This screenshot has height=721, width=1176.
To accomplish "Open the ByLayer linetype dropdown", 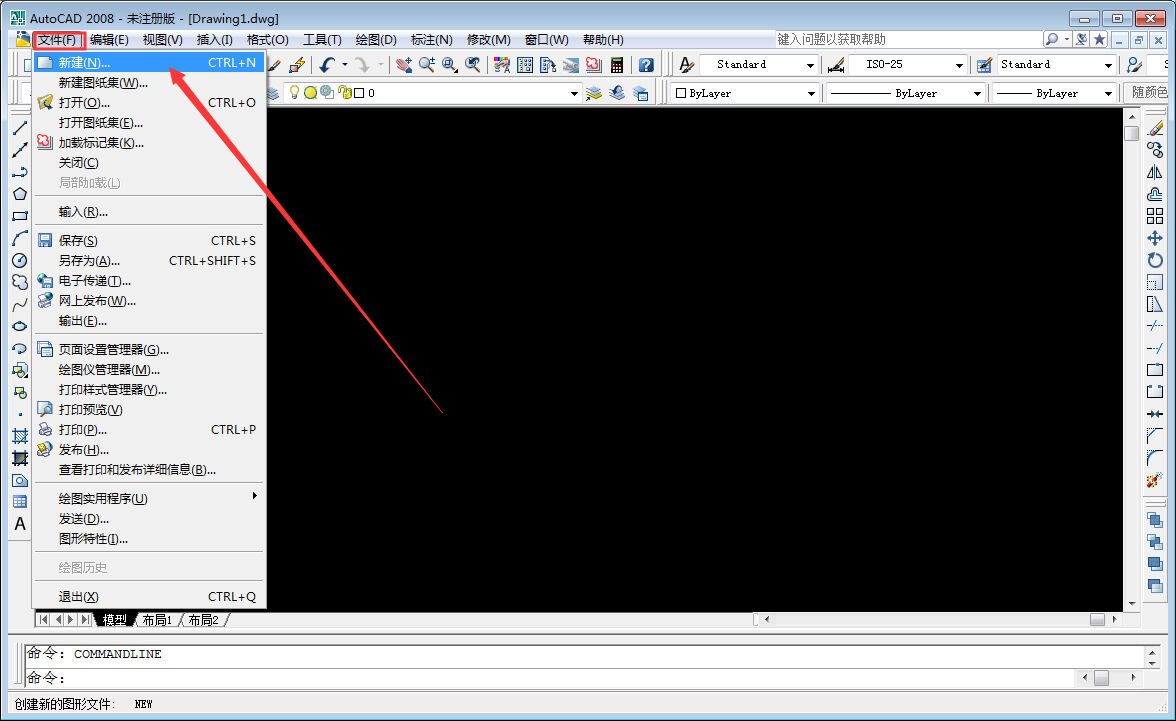I will (x=978, y=92).
